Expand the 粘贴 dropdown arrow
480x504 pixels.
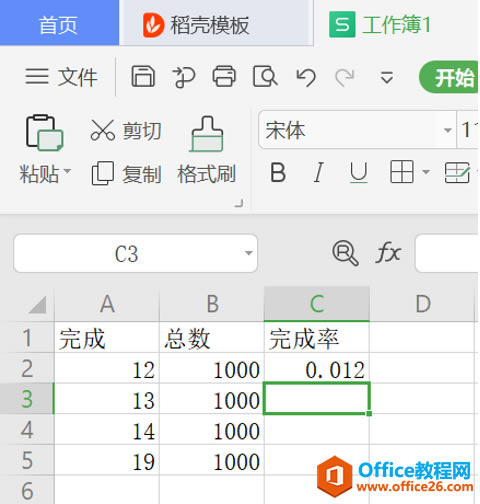coord(67,171)
